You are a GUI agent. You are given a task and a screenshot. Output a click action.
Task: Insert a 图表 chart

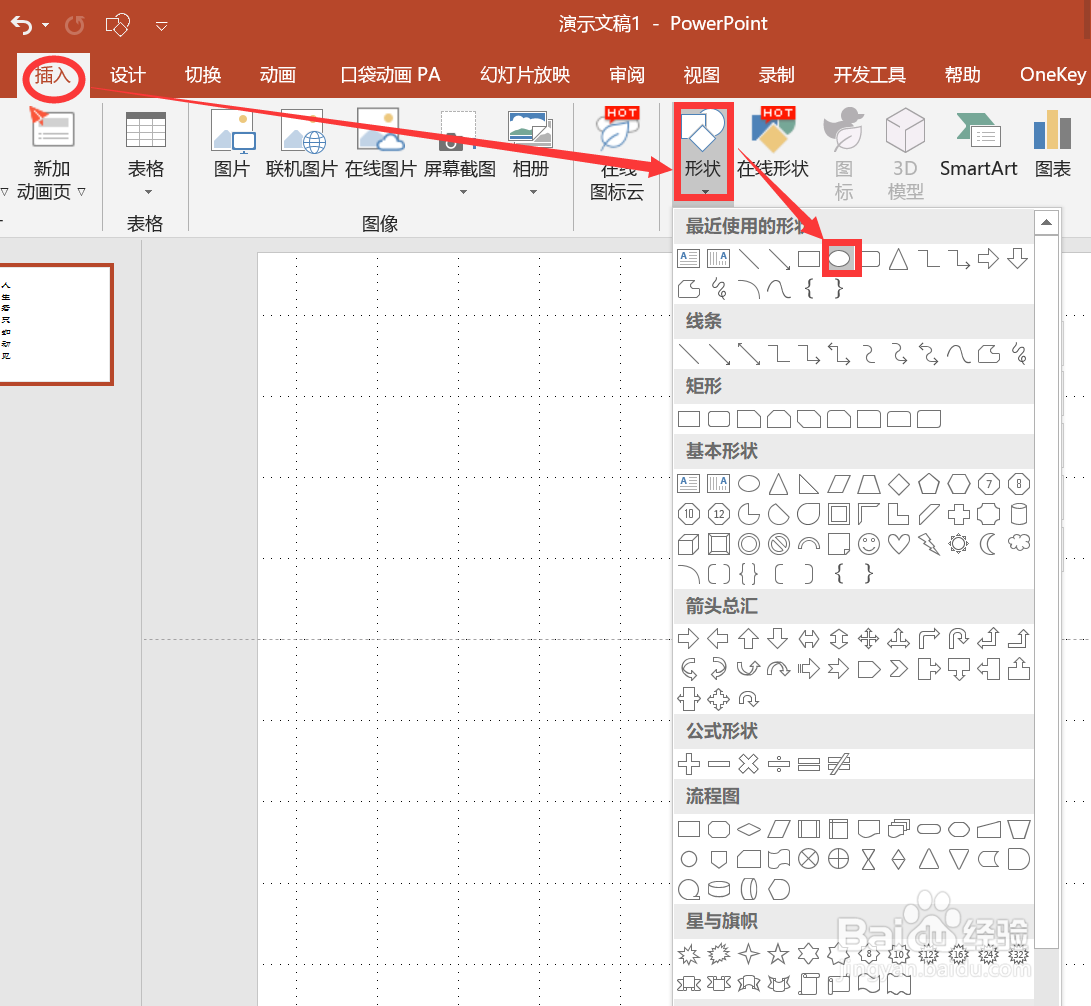tap(1053, 143)
